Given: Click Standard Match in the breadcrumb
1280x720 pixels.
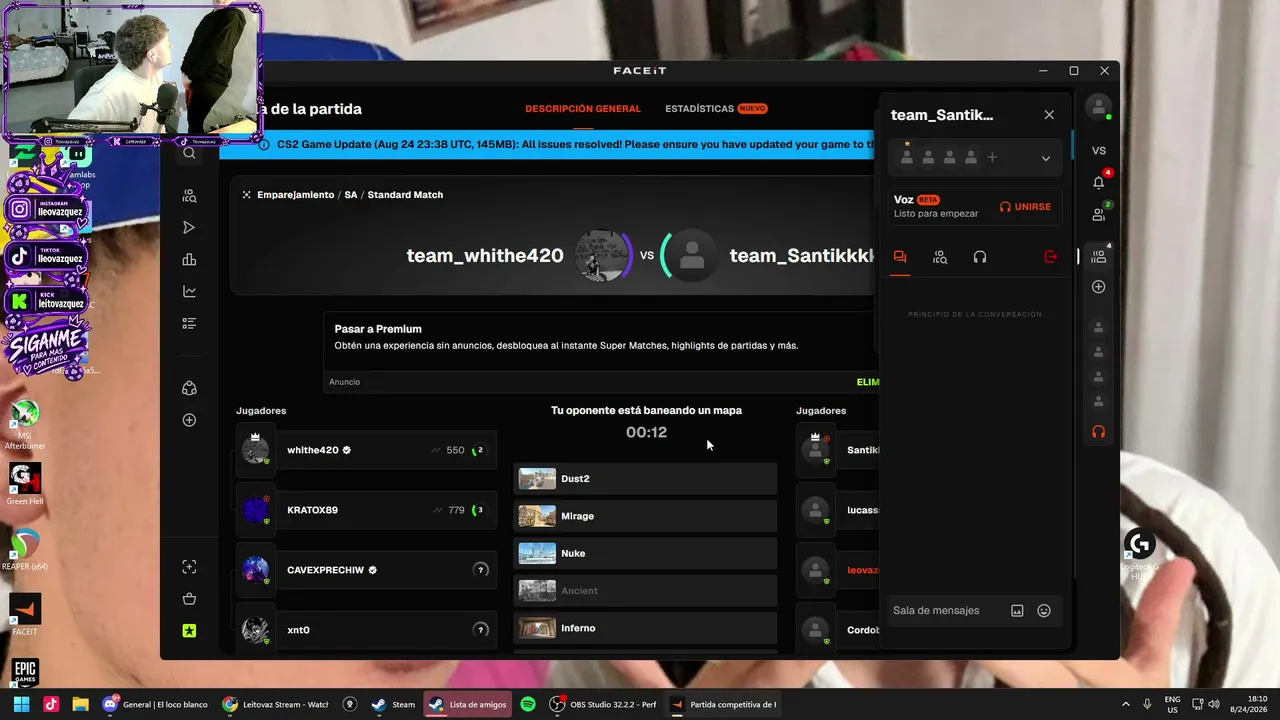Looking at the screenshot, I should pyautogui.click(x=405, y=195).
